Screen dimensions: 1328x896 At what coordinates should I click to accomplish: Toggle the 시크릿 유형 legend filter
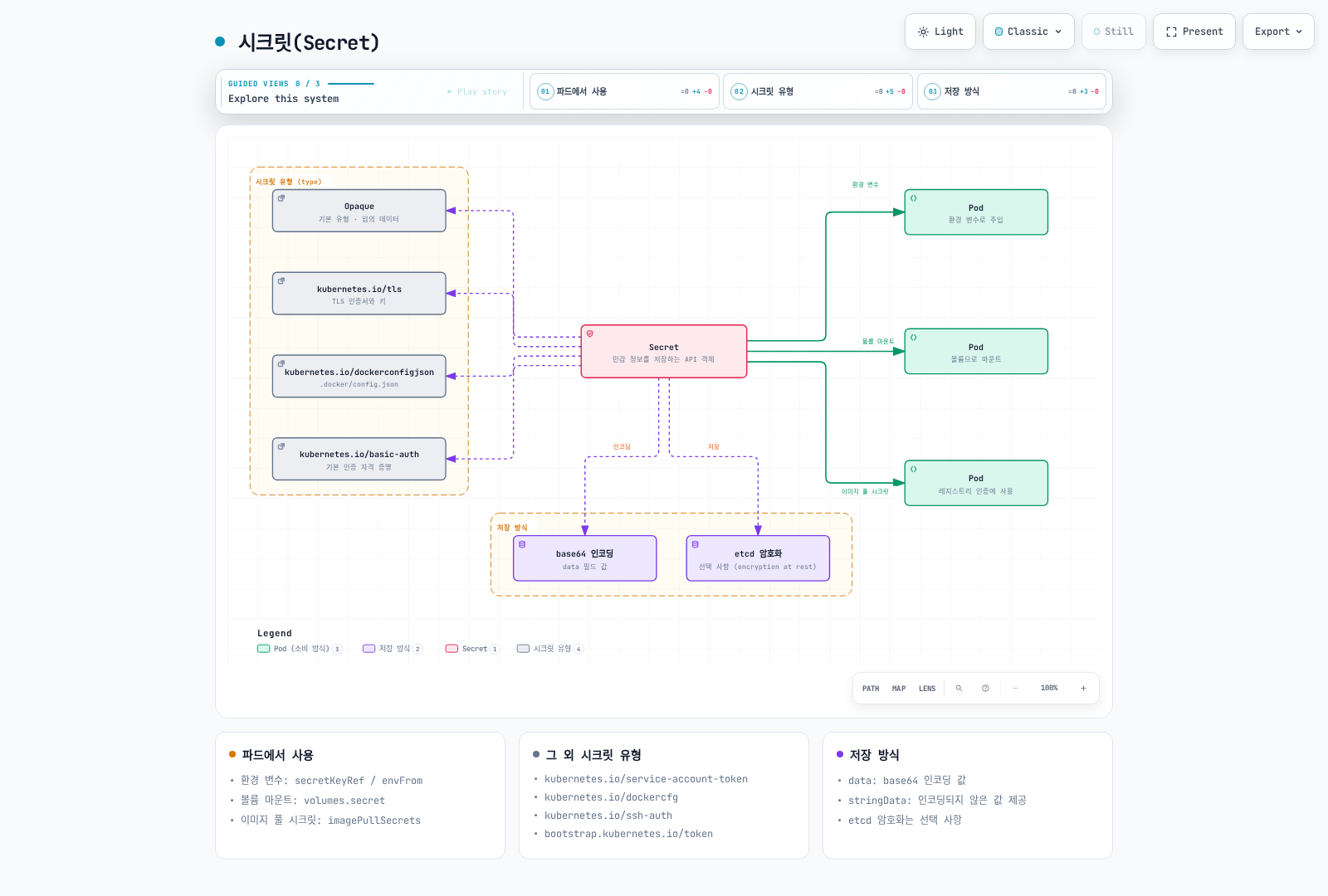click(x=550, y=649)
